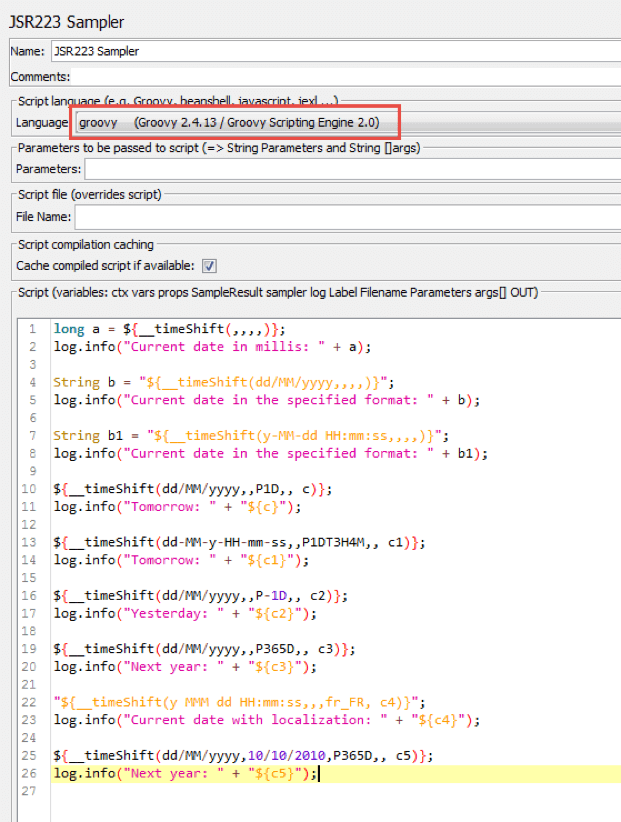The width and height of the screenshot is (621, 822).
Task: Click line 16 timeShift with P-1D
Action: coord(200,596)
